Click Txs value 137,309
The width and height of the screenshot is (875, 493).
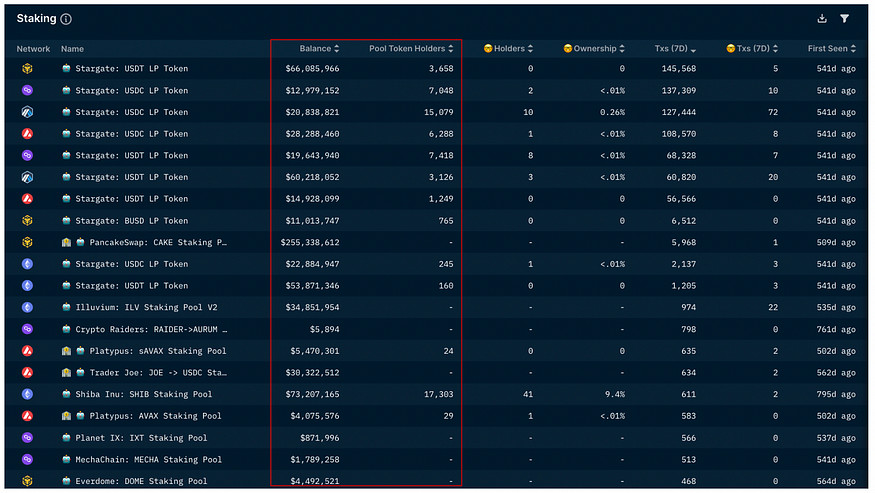click(x=679, y=90)
